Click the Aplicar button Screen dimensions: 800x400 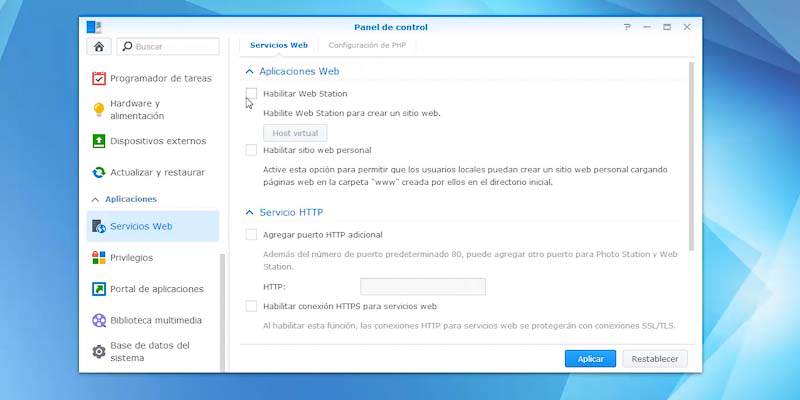(x=590, y=359)
